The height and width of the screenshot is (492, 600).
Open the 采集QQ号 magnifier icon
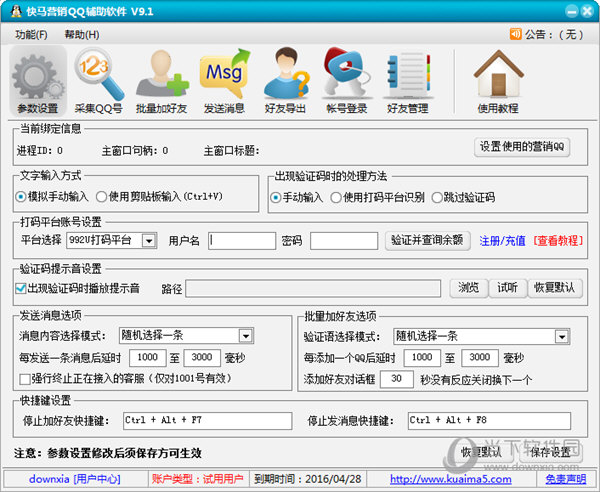[98, 81]
